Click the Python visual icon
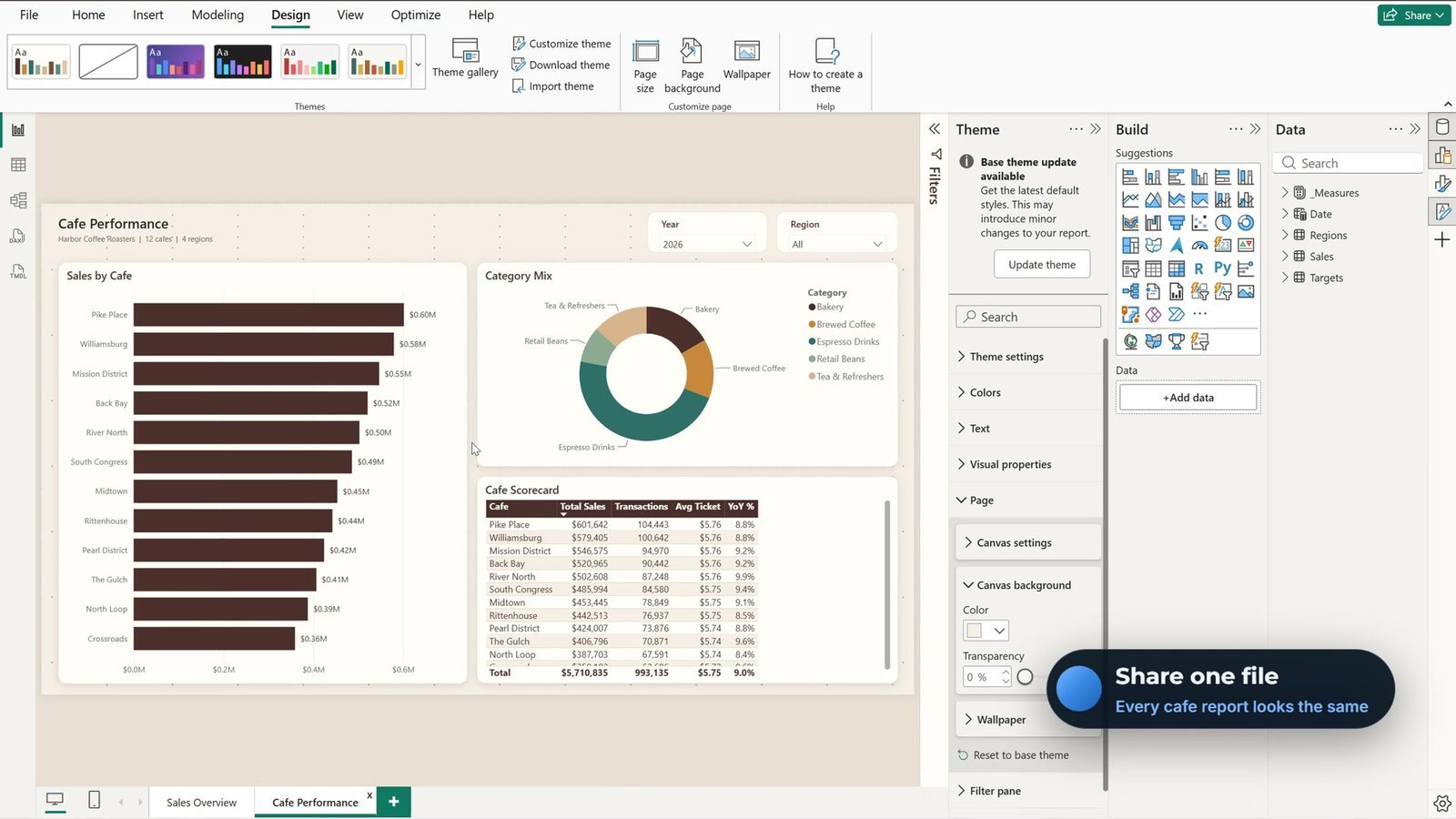Image resolution: width=1456 pixels, height=819 pixels. click(x=1222, y=268)
